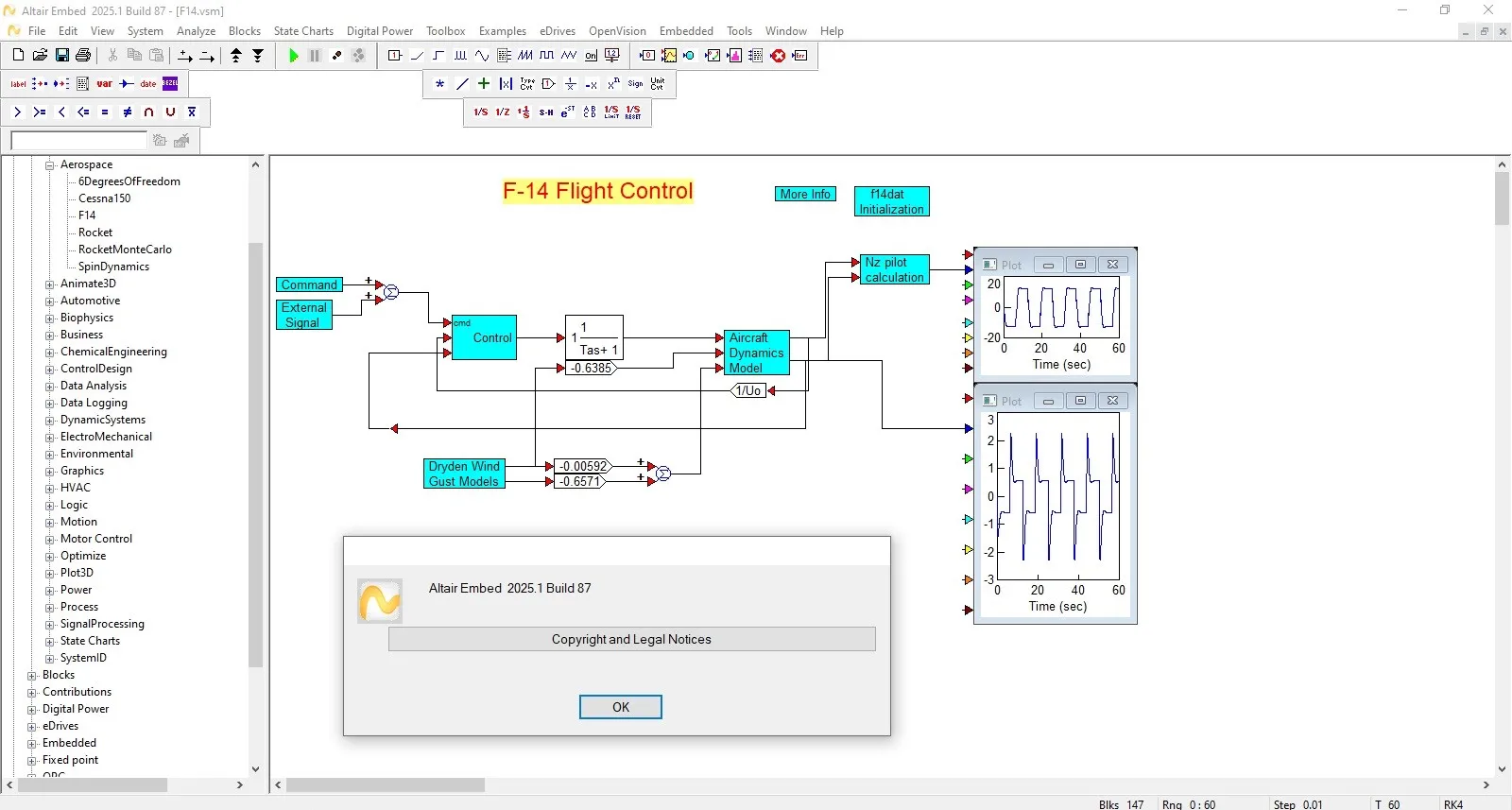The width and height of the screenshot is (1512, 810).
Task: Insert the not-equal comparison block
Action: 127,112
